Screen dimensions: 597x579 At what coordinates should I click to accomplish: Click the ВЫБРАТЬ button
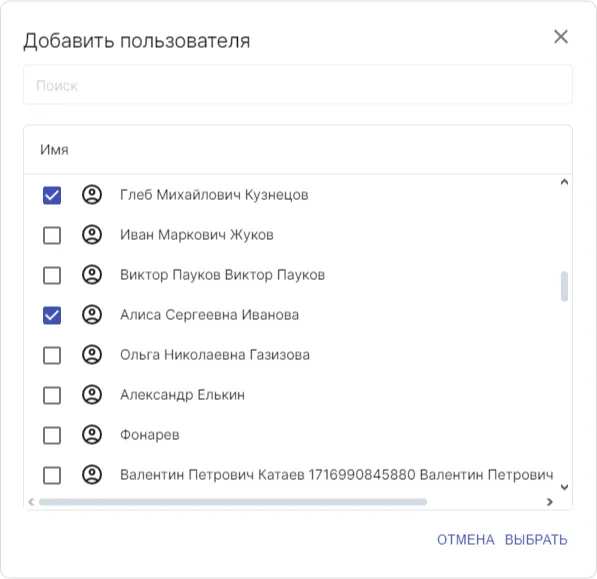click(x=536, y=540)
